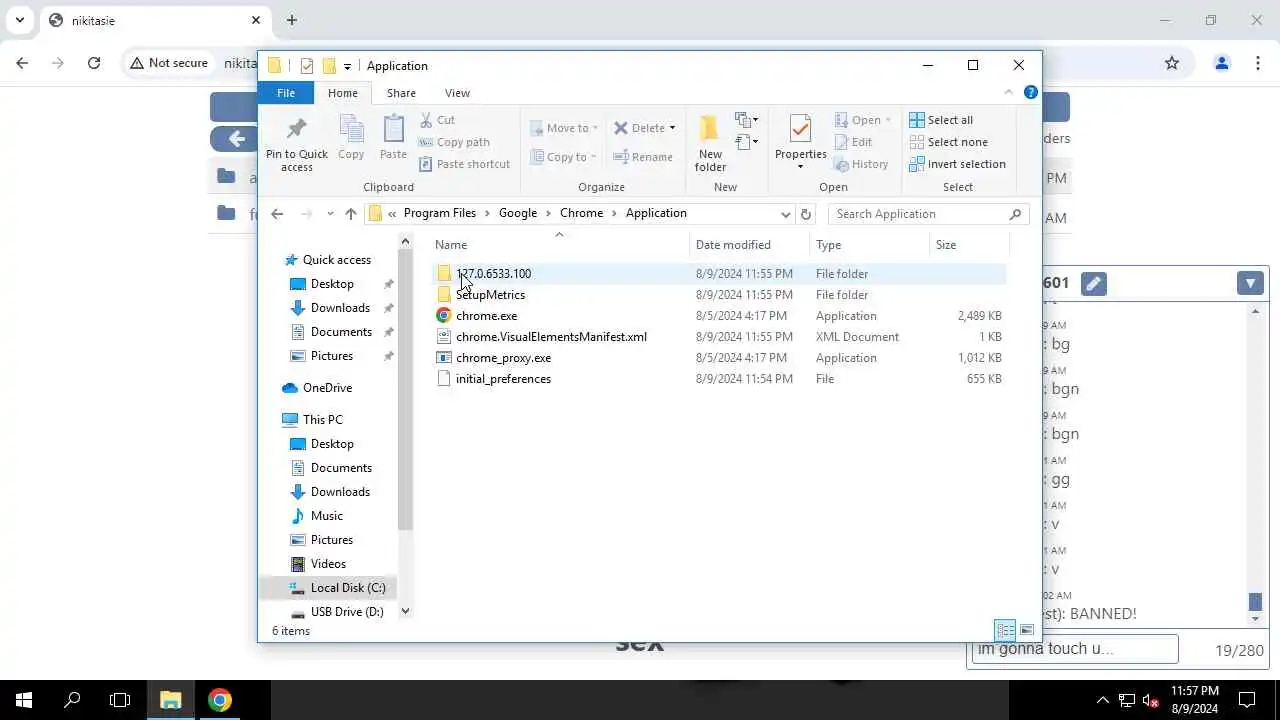Image resolution: width=1280 pixels, height=720 pixels.
Task: Create a New folder from ribbon
Action: tap(710, 143)
